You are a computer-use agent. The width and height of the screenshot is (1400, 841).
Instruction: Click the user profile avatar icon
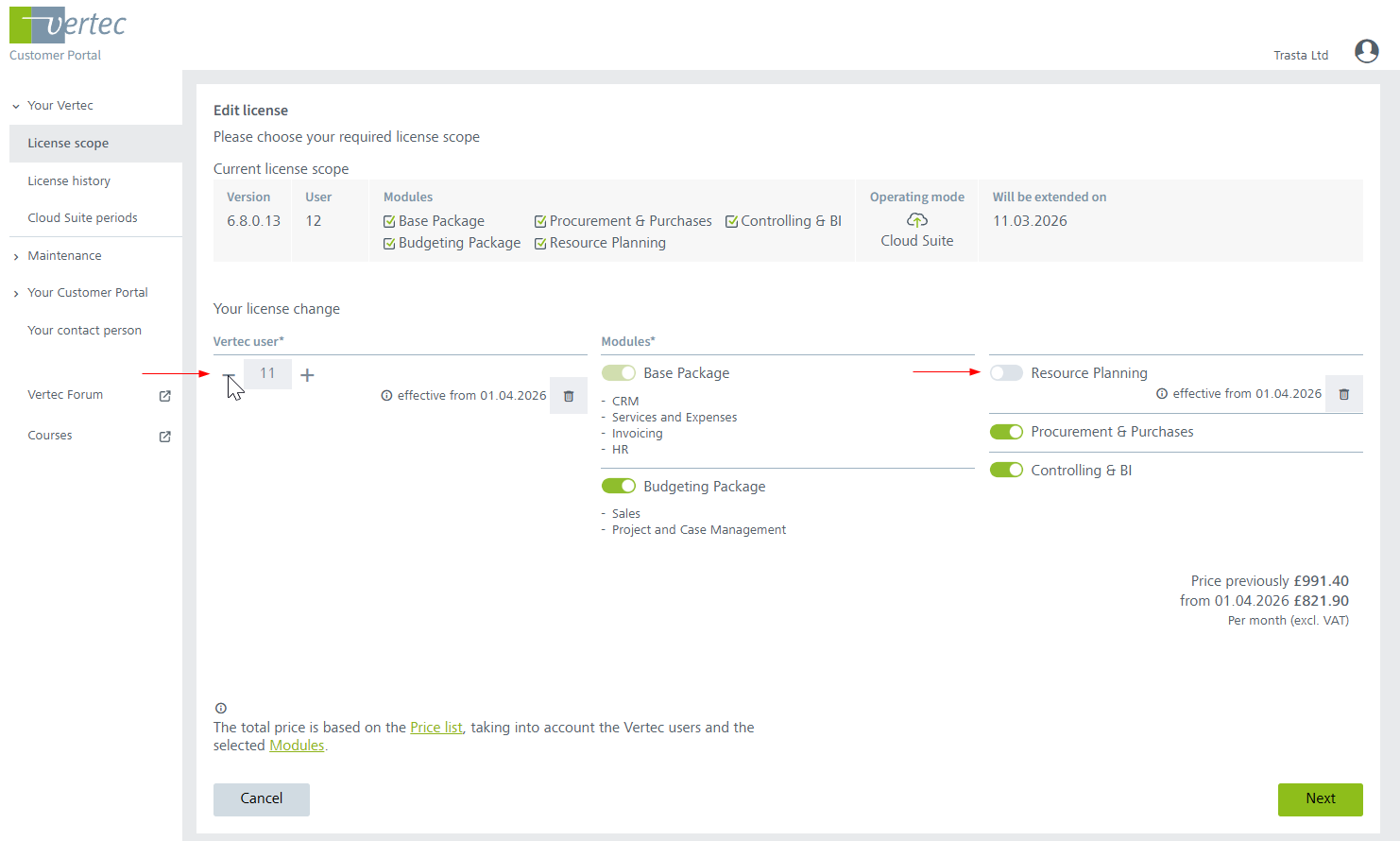click(1366, 51)
